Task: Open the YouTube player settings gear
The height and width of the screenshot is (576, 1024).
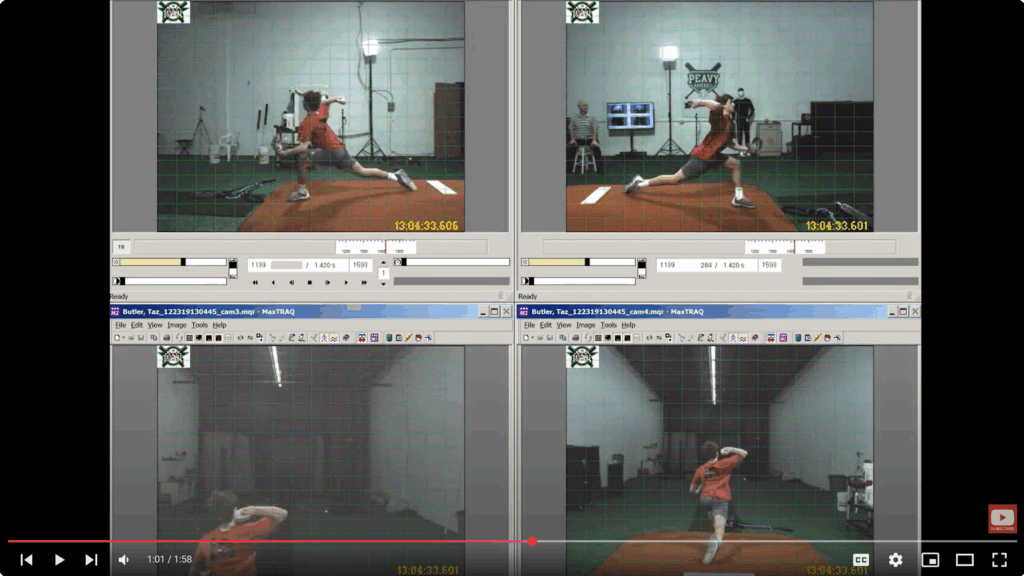Action: tap(895, 560)
